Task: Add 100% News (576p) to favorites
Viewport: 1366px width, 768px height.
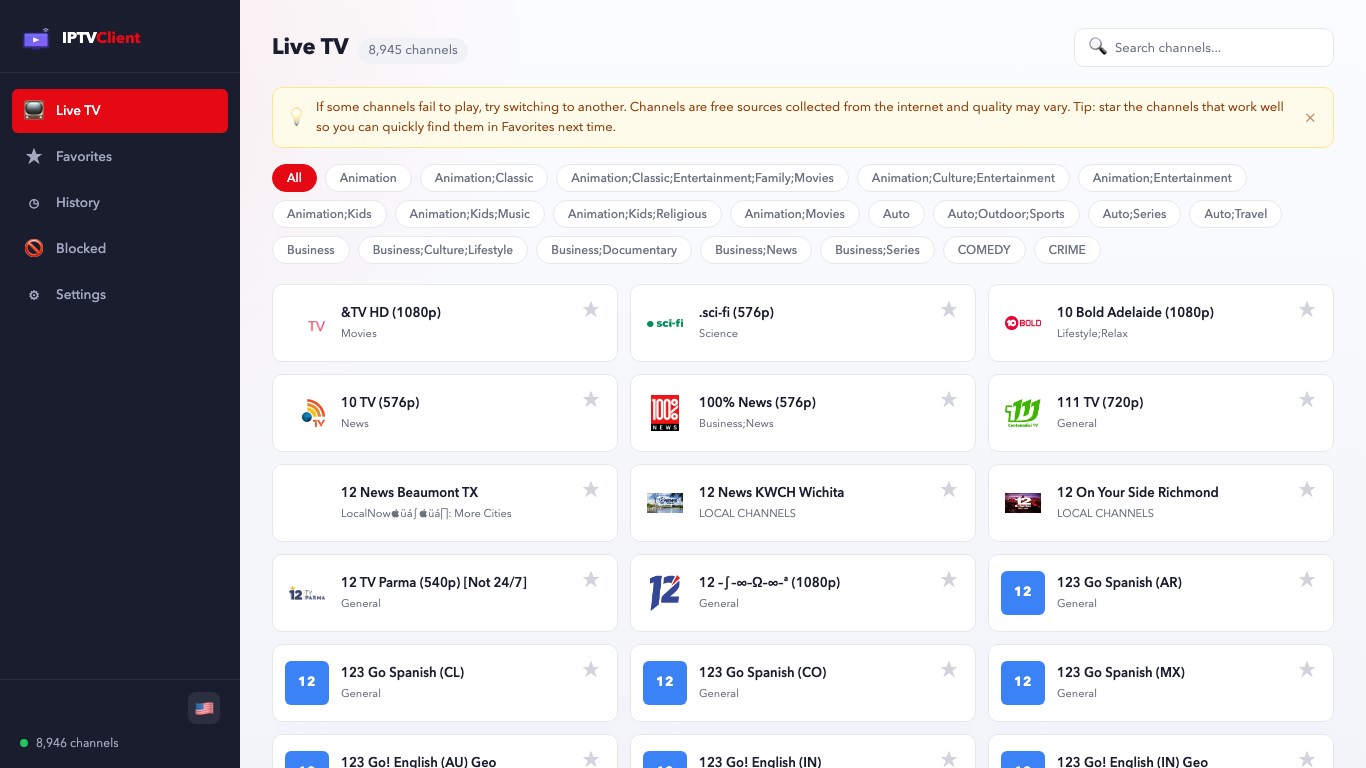Action: tap(949, 400)
